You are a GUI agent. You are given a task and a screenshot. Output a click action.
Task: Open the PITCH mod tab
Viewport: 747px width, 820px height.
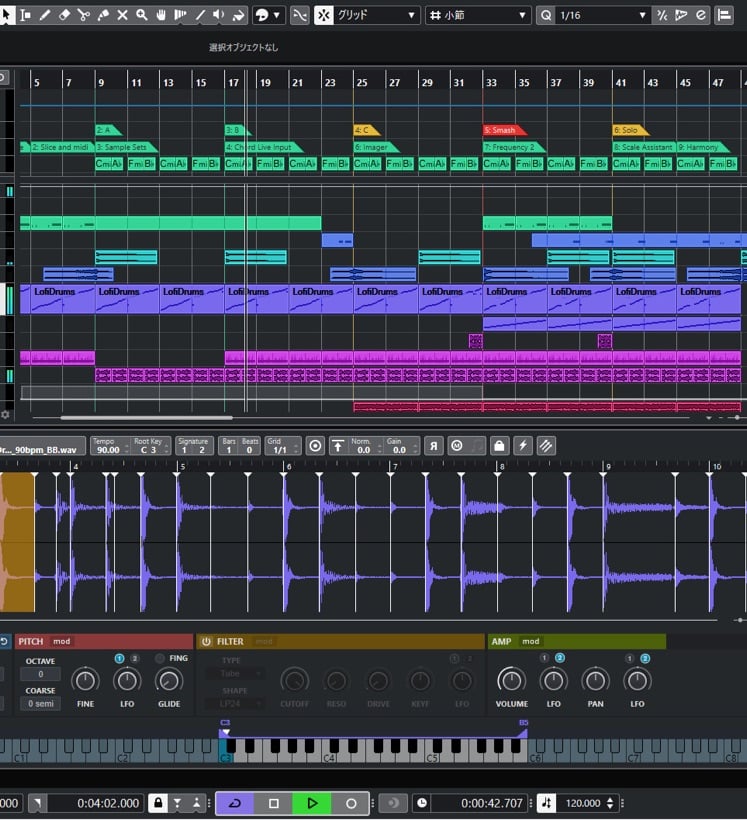62,641
